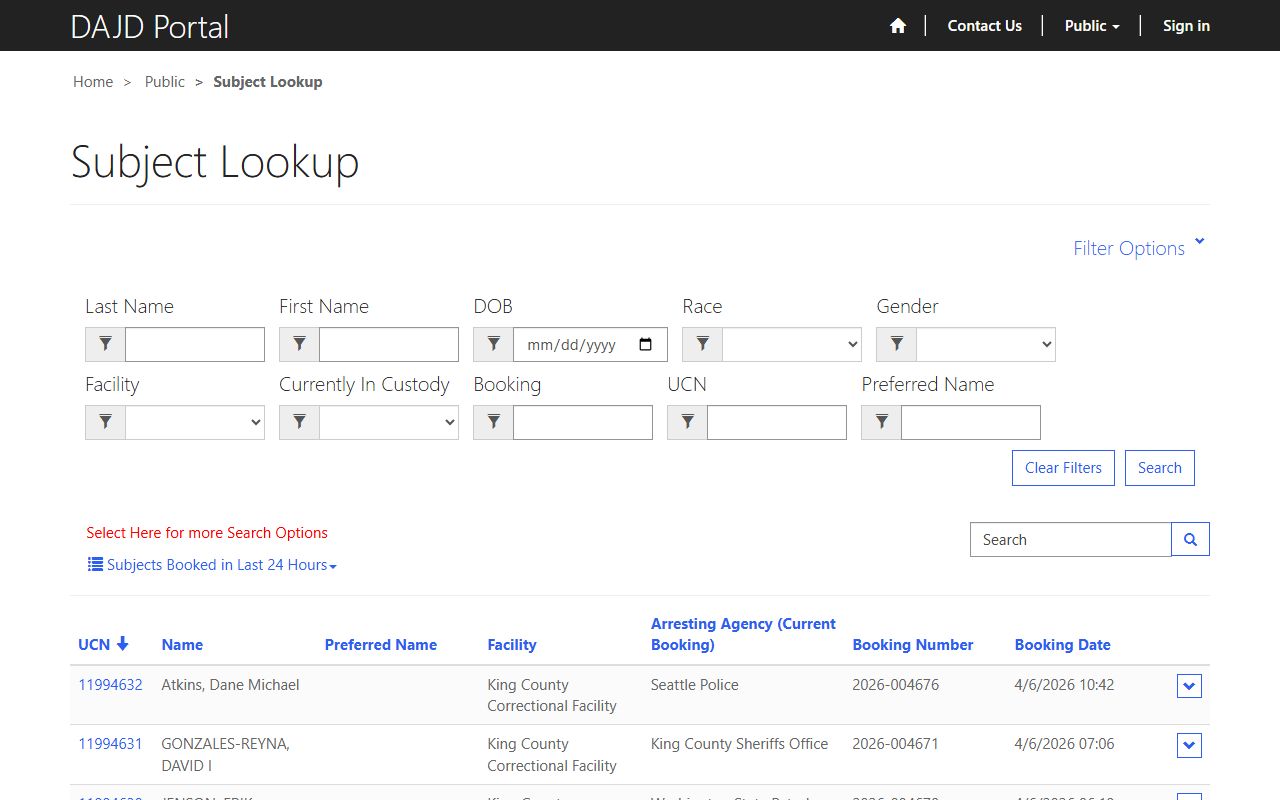Click the filter icon beside First Name

coord(299,345)
